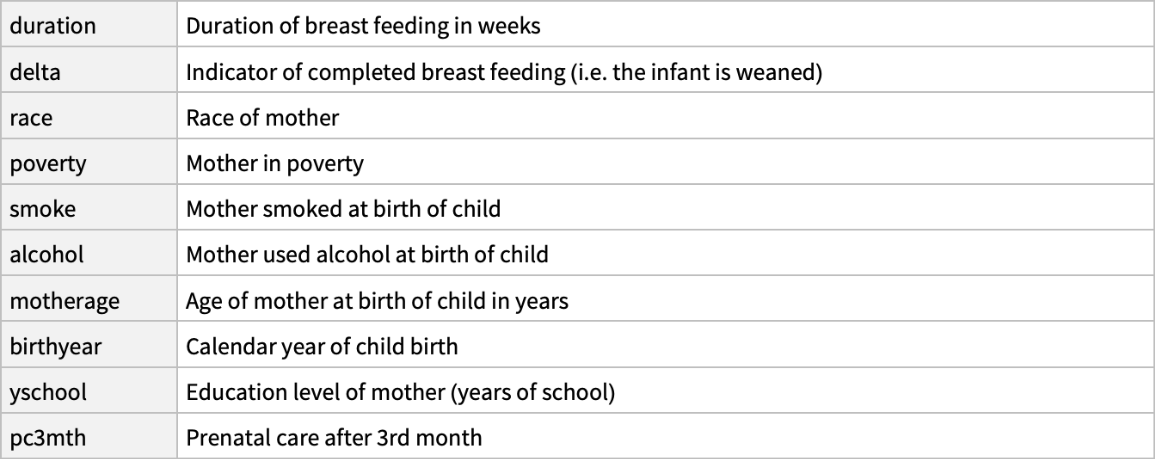The height and width of the screenshot is (460, 1156).
Task: Click the 'smoke' variable name cell
Action: tap(39, 209)
